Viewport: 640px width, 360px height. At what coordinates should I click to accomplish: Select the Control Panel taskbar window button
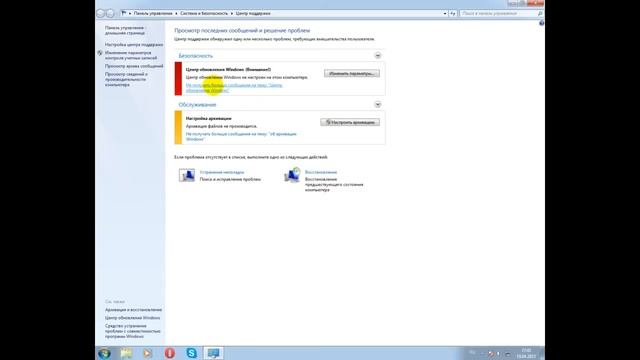pos(213,353)
